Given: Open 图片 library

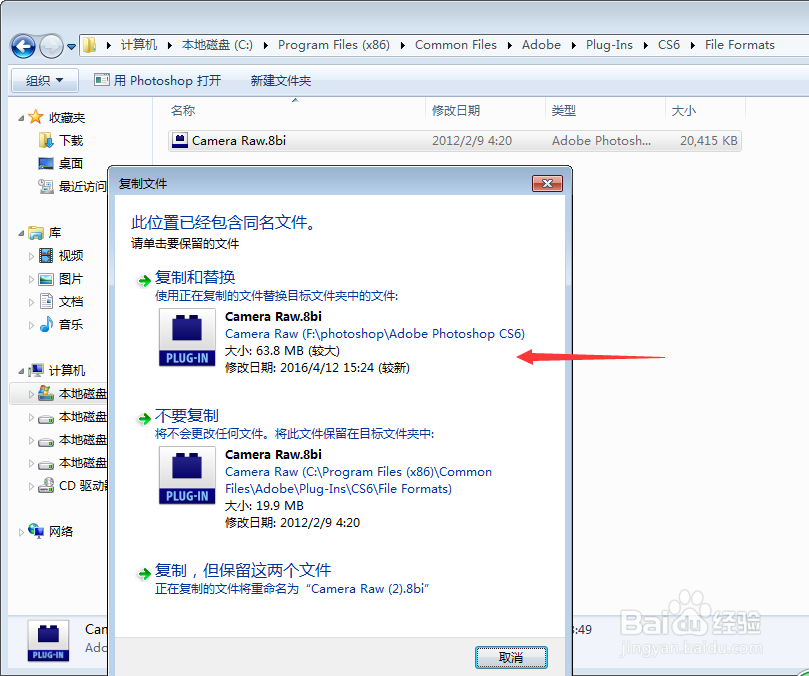Looking at the screenshot, I should tap(71, 279).
